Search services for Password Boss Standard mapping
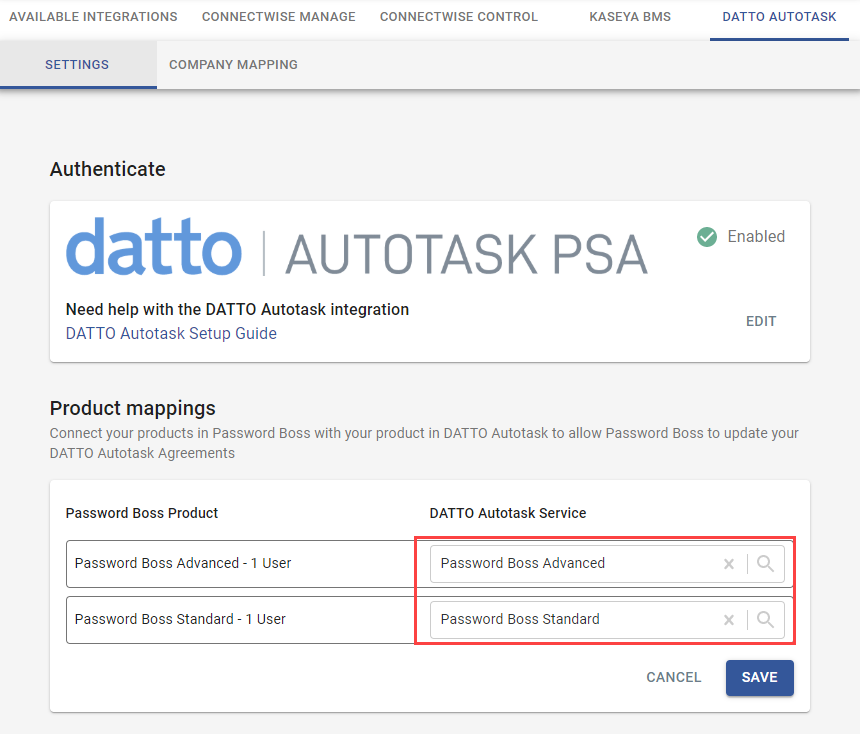 (x=765, y=619)
